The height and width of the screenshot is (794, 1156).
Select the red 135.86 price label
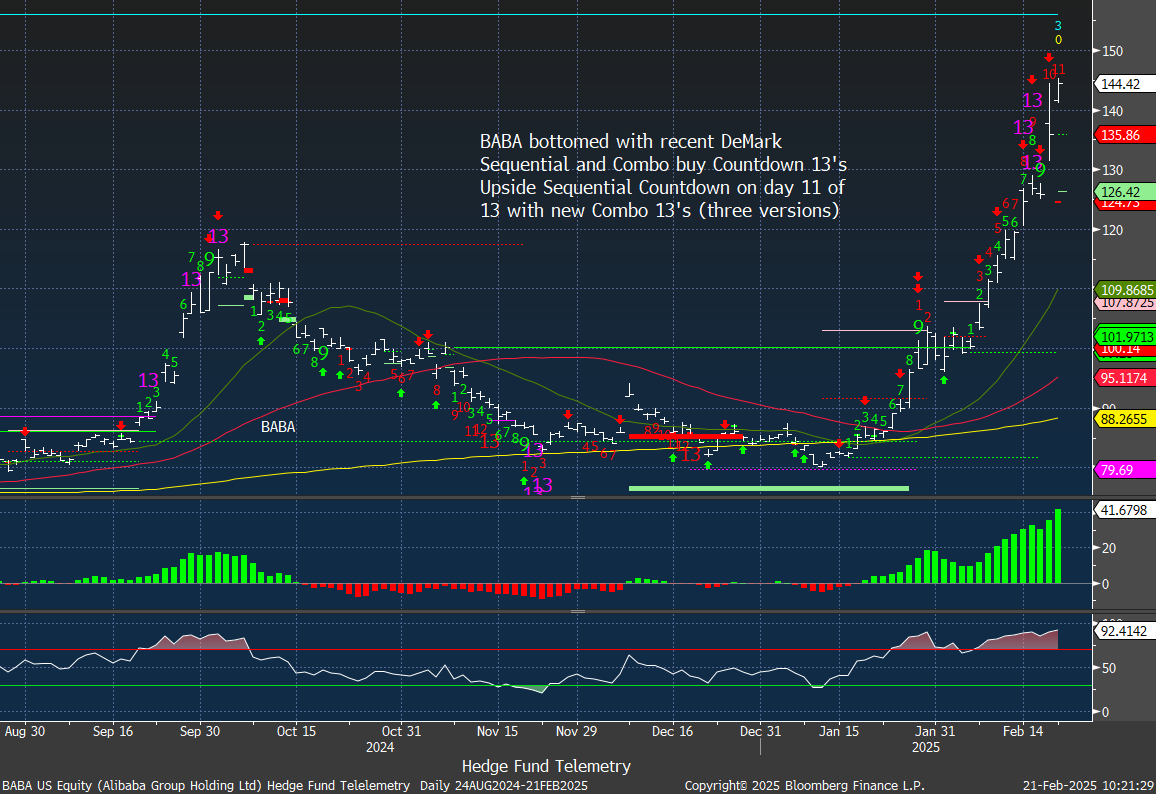(1122, 135)
